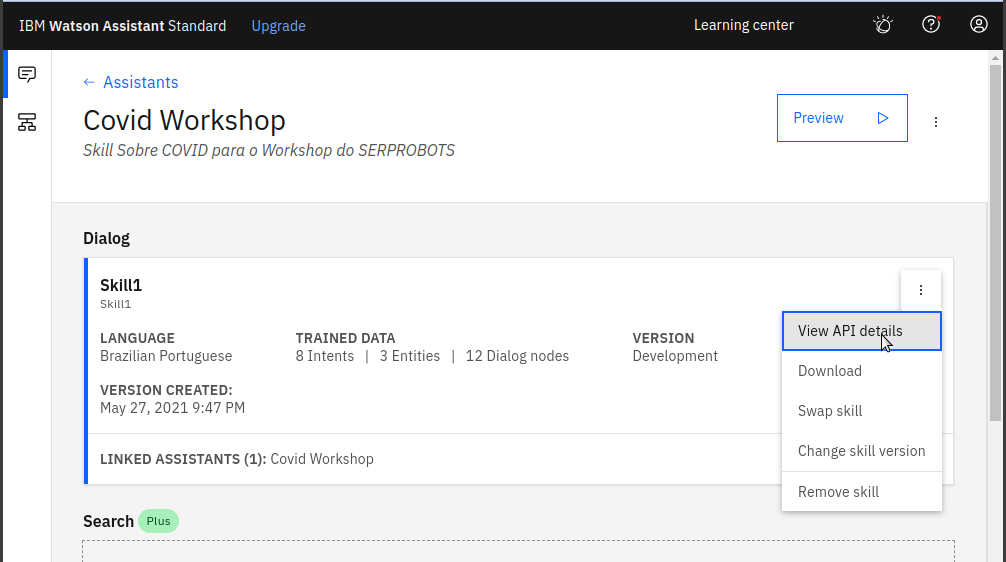
Task: Click the page vertical scrollbar thumb
Action: (995, 243)
